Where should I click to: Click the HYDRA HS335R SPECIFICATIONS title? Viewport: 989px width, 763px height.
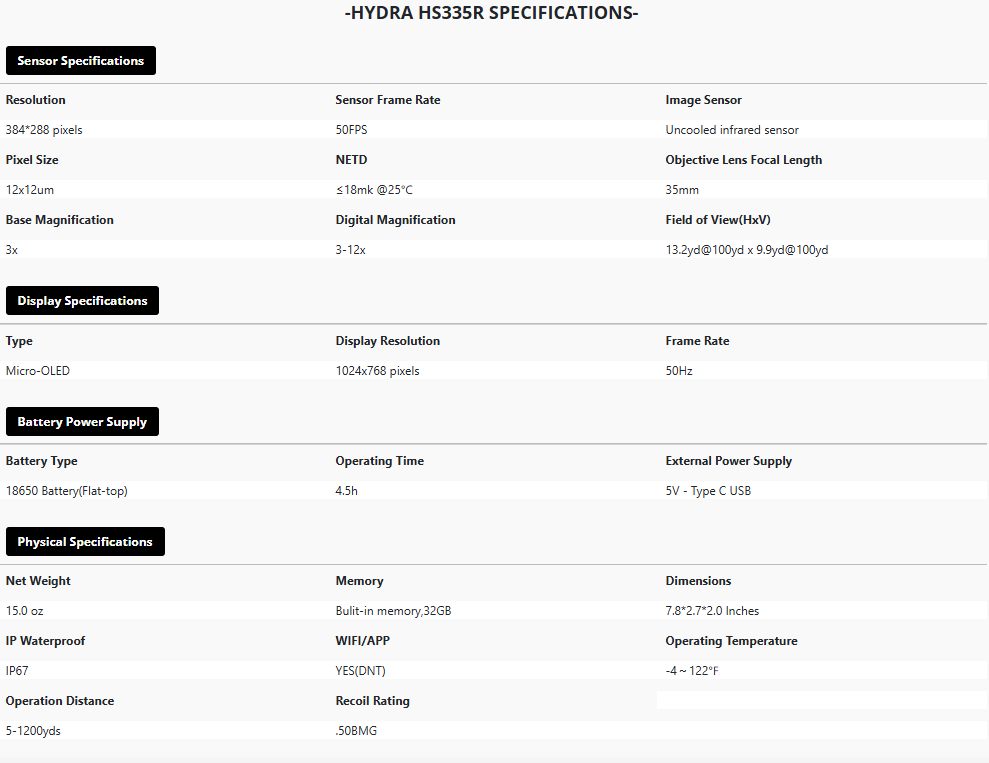pos(491,13)
